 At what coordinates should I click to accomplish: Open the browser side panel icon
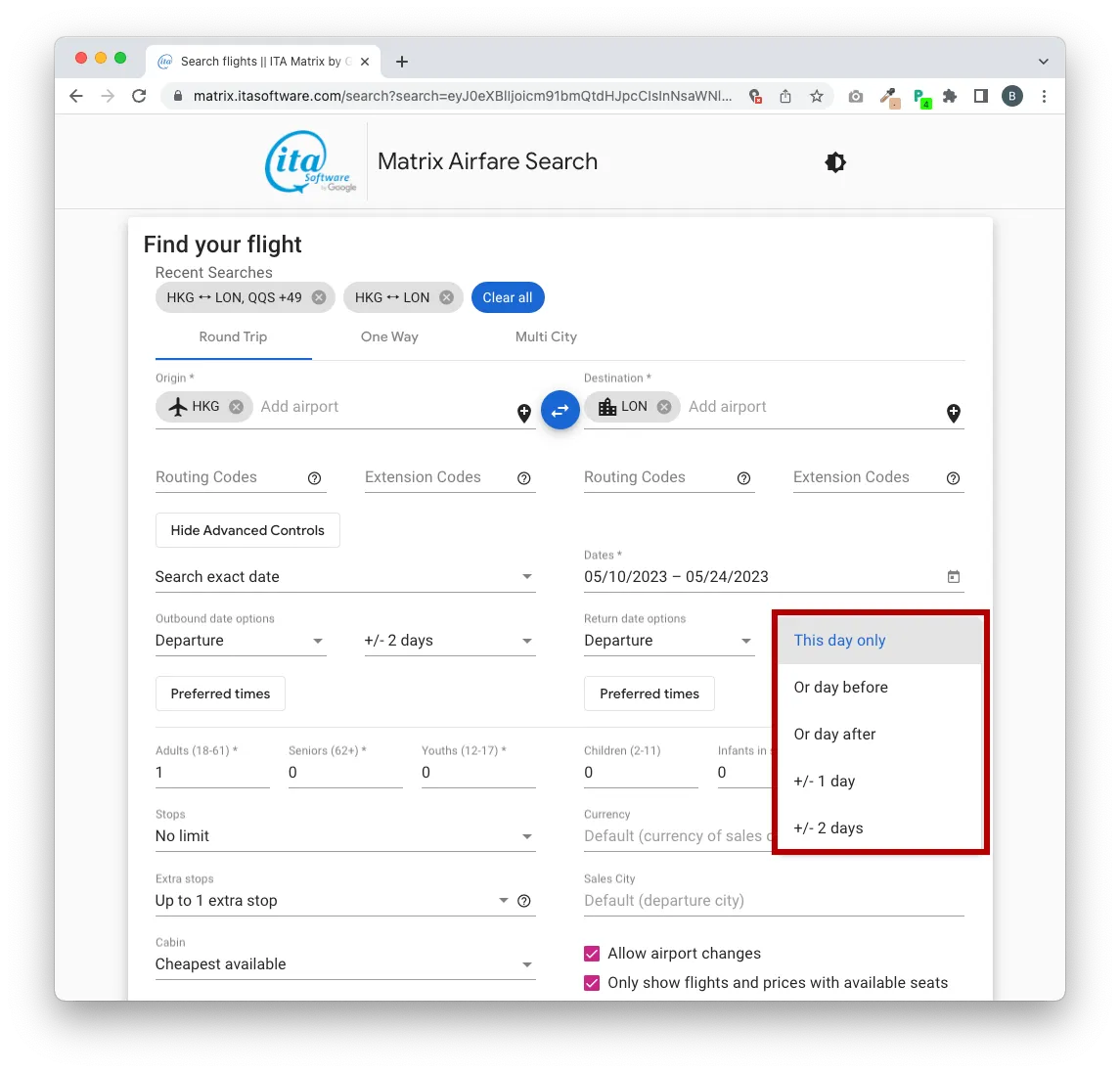(x=981, y=97)
